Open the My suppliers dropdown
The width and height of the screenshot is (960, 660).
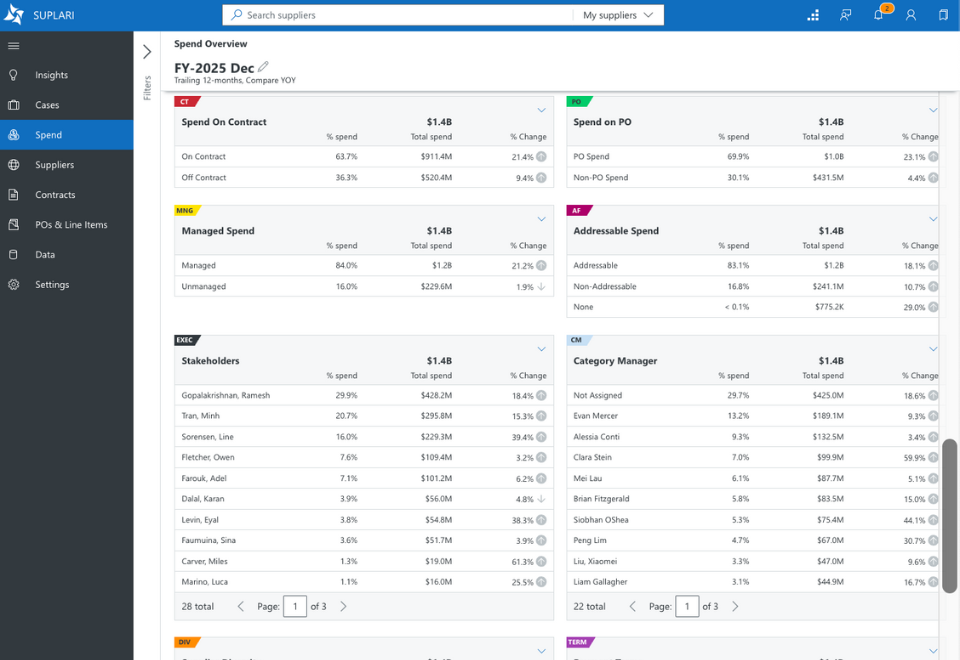[618, 15]
